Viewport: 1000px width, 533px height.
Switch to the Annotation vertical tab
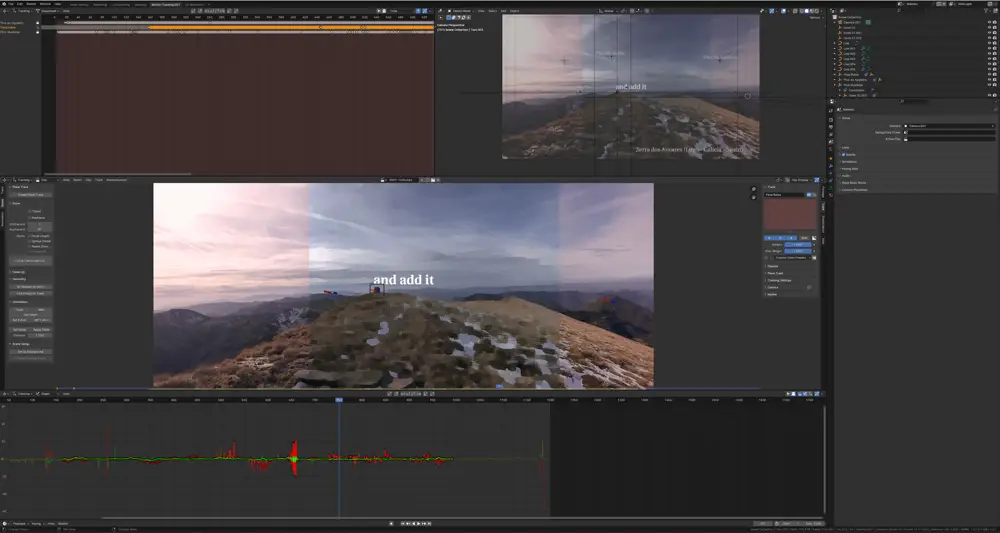coord(2,219)
